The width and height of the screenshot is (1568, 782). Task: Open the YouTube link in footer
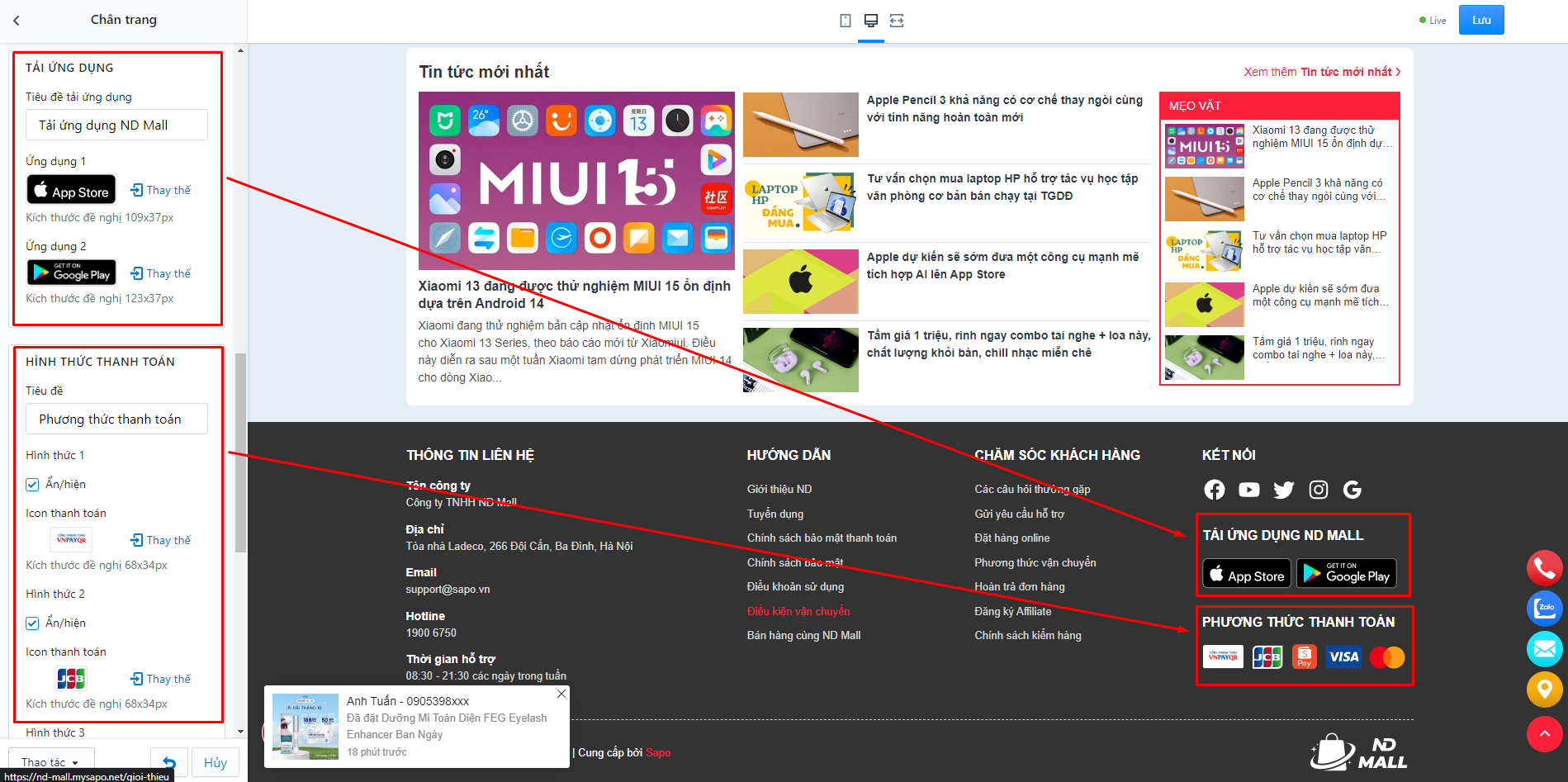tap(1249, 490)
